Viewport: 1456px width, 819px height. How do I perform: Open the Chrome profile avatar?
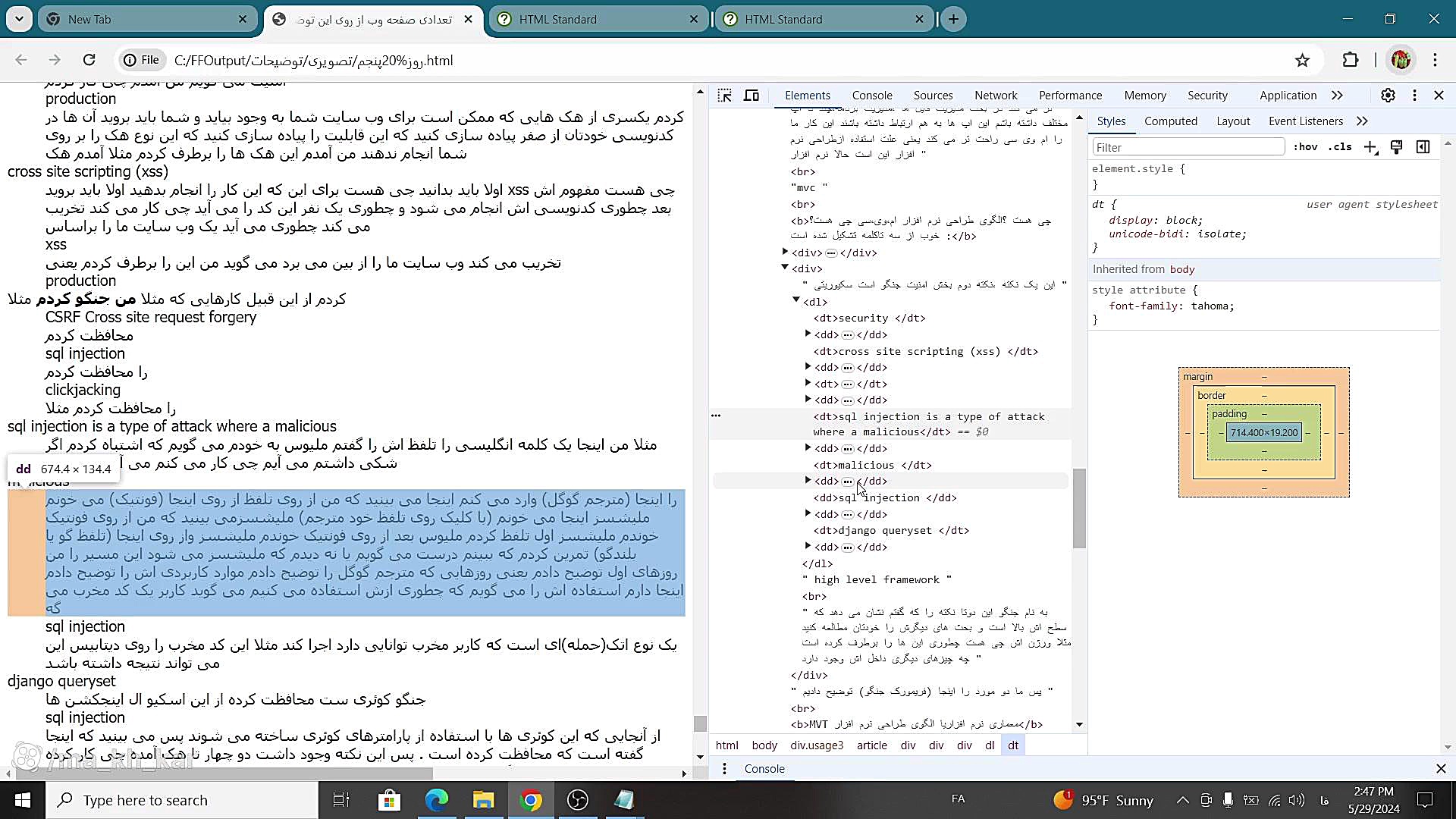[x=1401, y=60]
